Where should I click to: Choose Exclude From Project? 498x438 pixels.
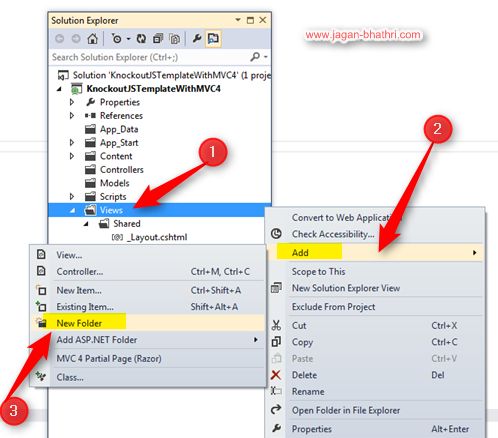375,307
